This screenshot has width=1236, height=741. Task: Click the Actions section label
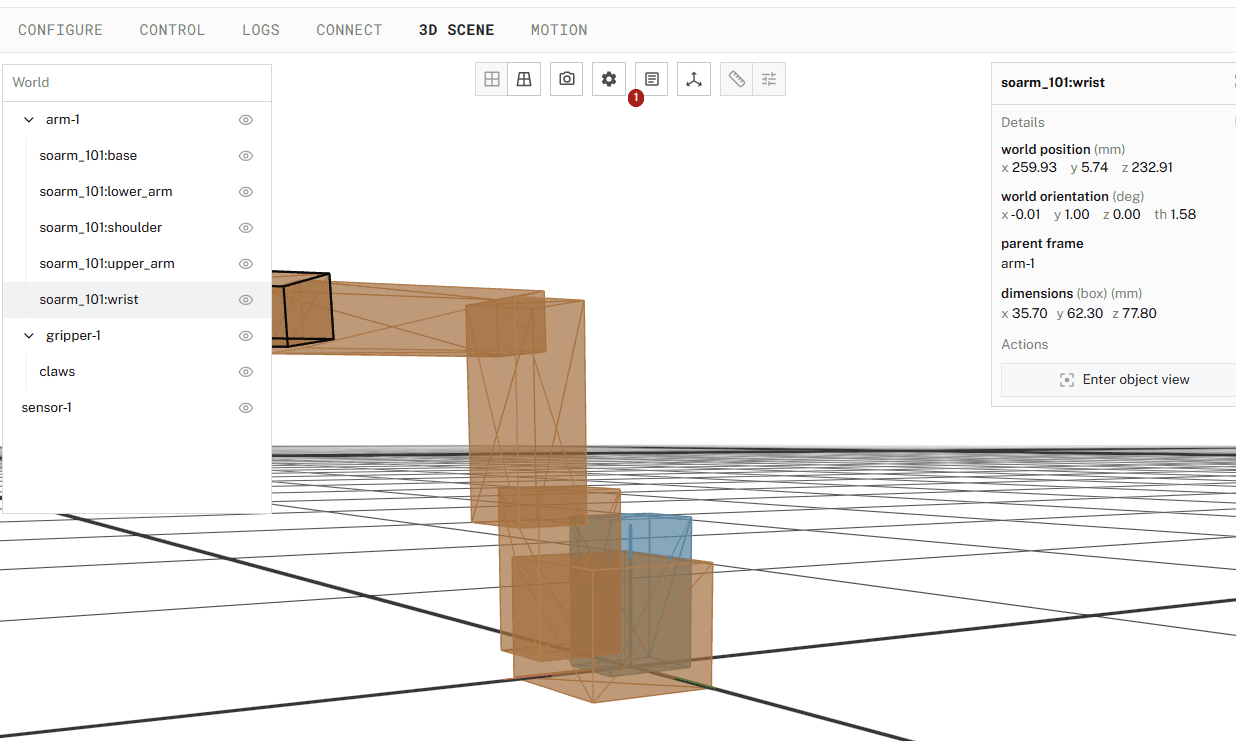(1025, 345)
